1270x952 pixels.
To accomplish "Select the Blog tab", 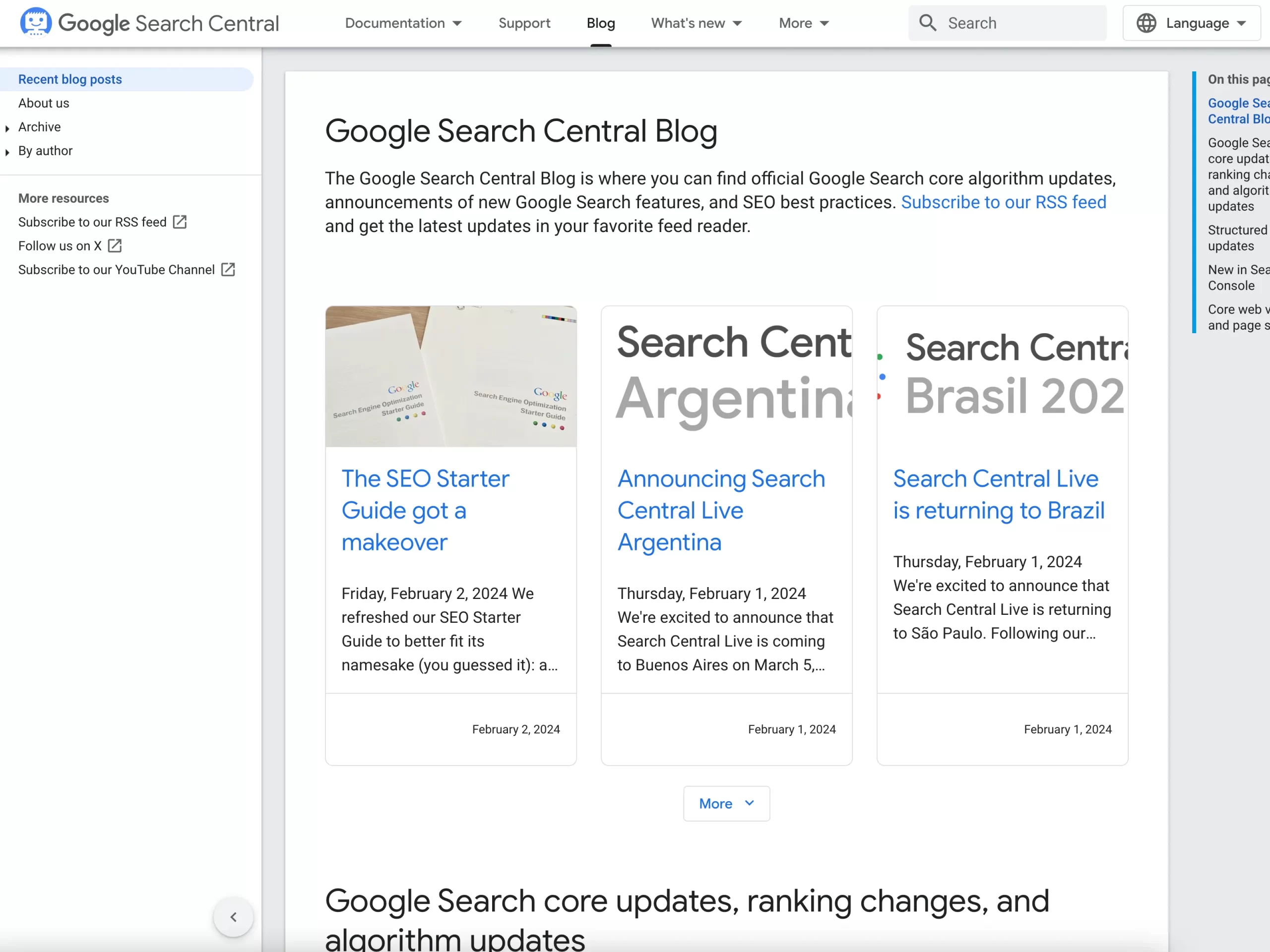I will click(601, 23).
